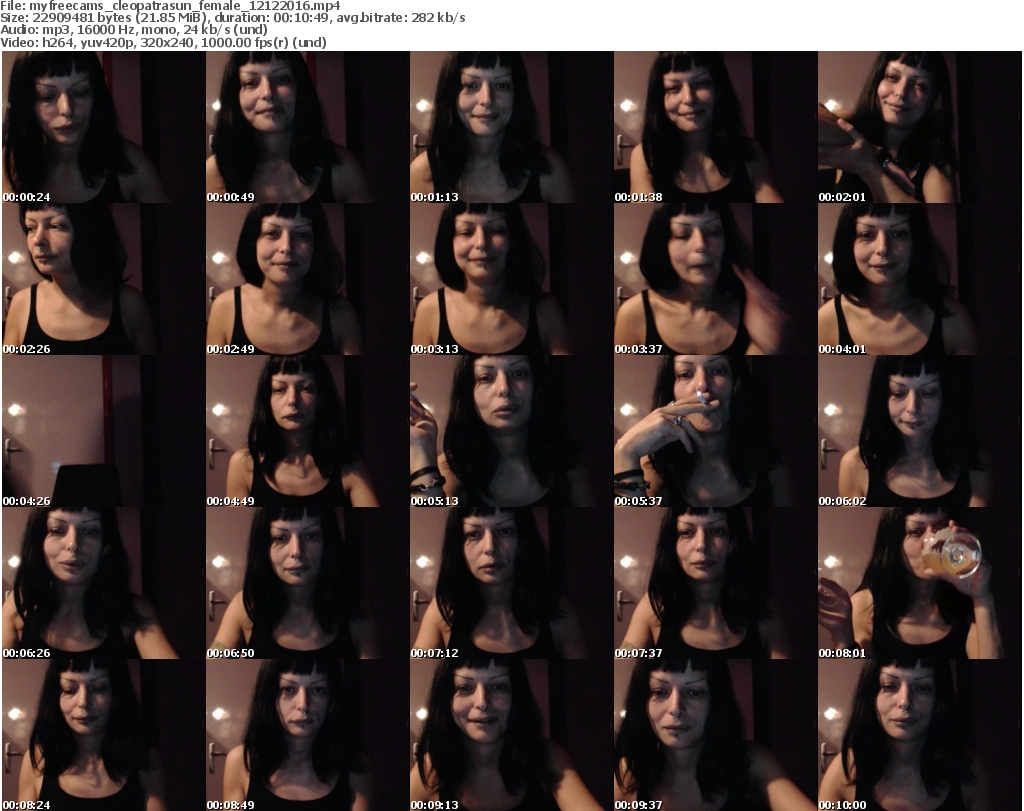Select the thumbnail stamped 00:00:49
This screenshot has width=1024, height=811.
click(x=308, y=127)
